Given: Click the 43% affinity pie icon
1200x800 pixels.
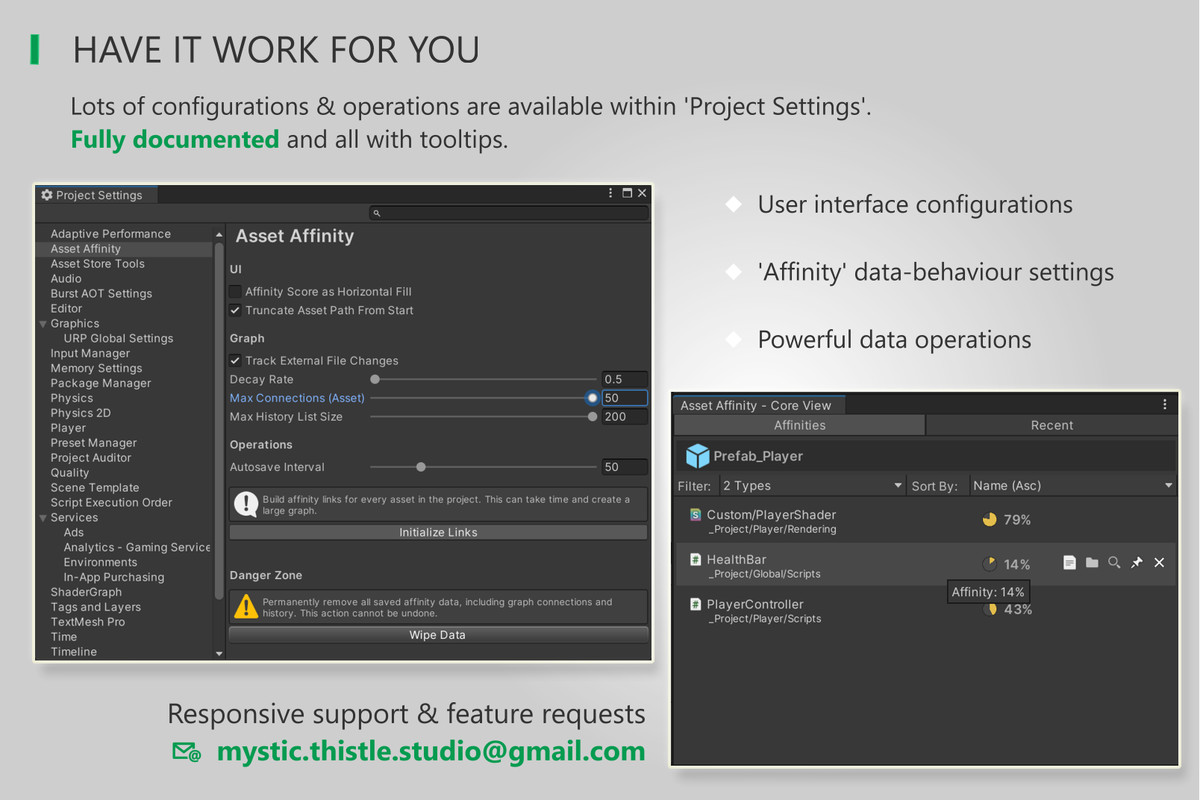Looking at the screenshot, I should (990, 609).
